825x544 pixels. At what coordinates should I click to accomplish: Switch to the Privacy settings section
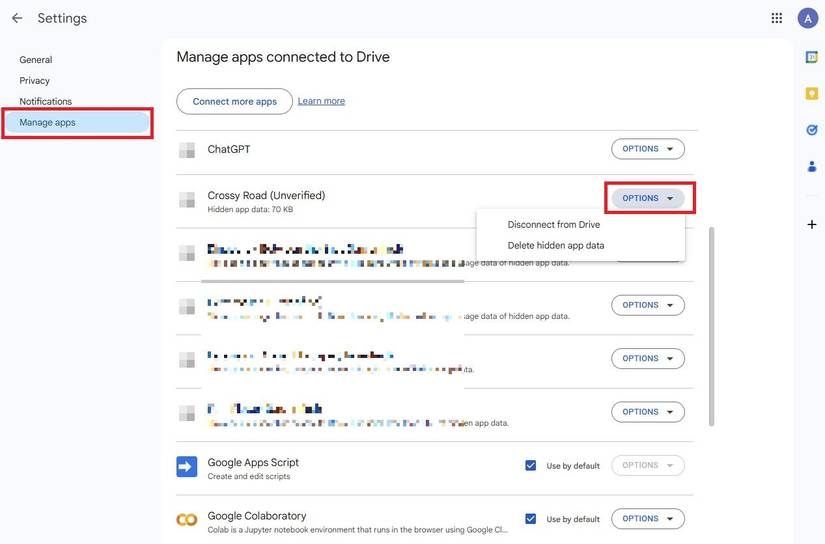click(34, 81)
